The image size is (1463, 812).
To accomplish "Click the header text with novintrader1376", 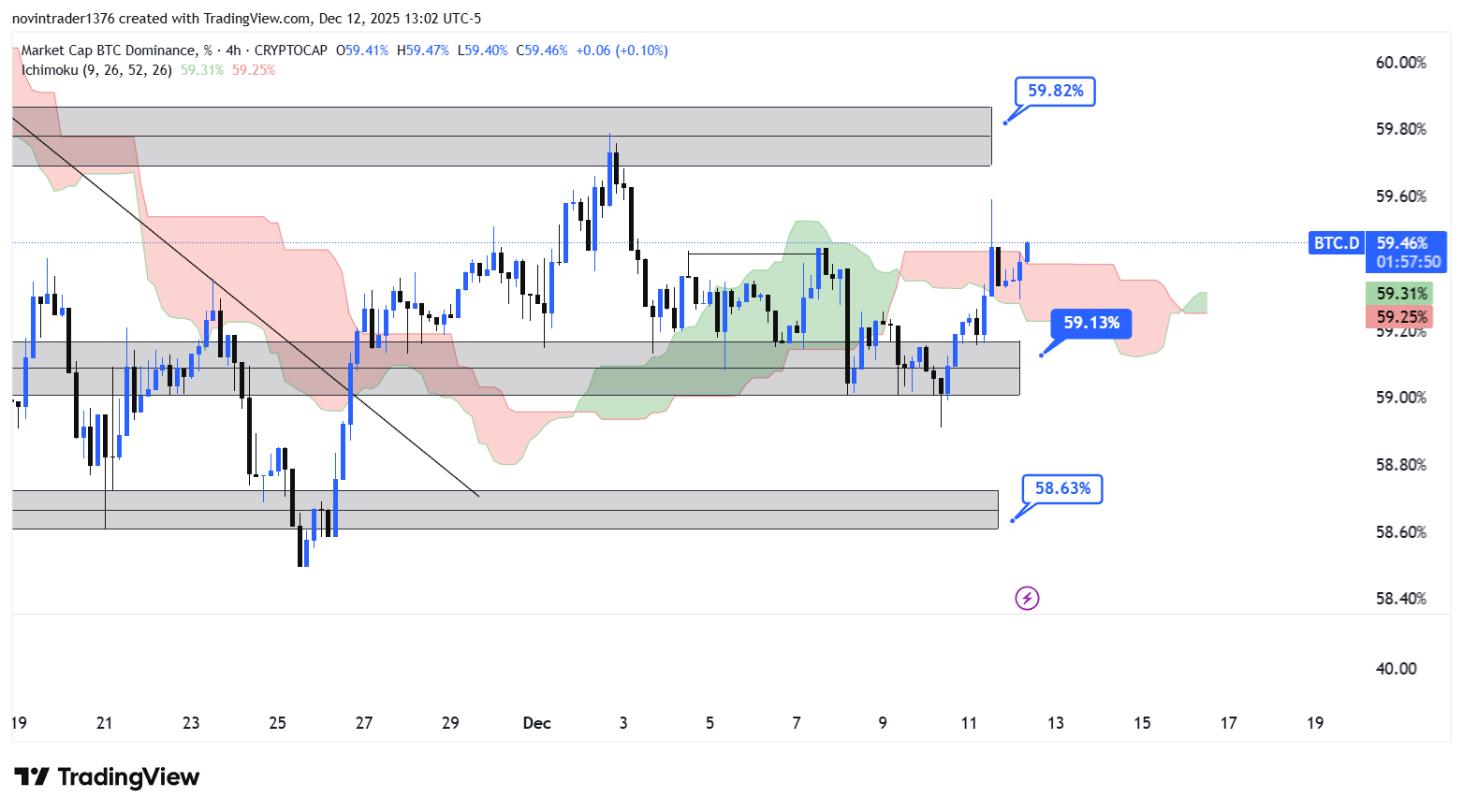I will pyautogui.click(x=247, y=19).
